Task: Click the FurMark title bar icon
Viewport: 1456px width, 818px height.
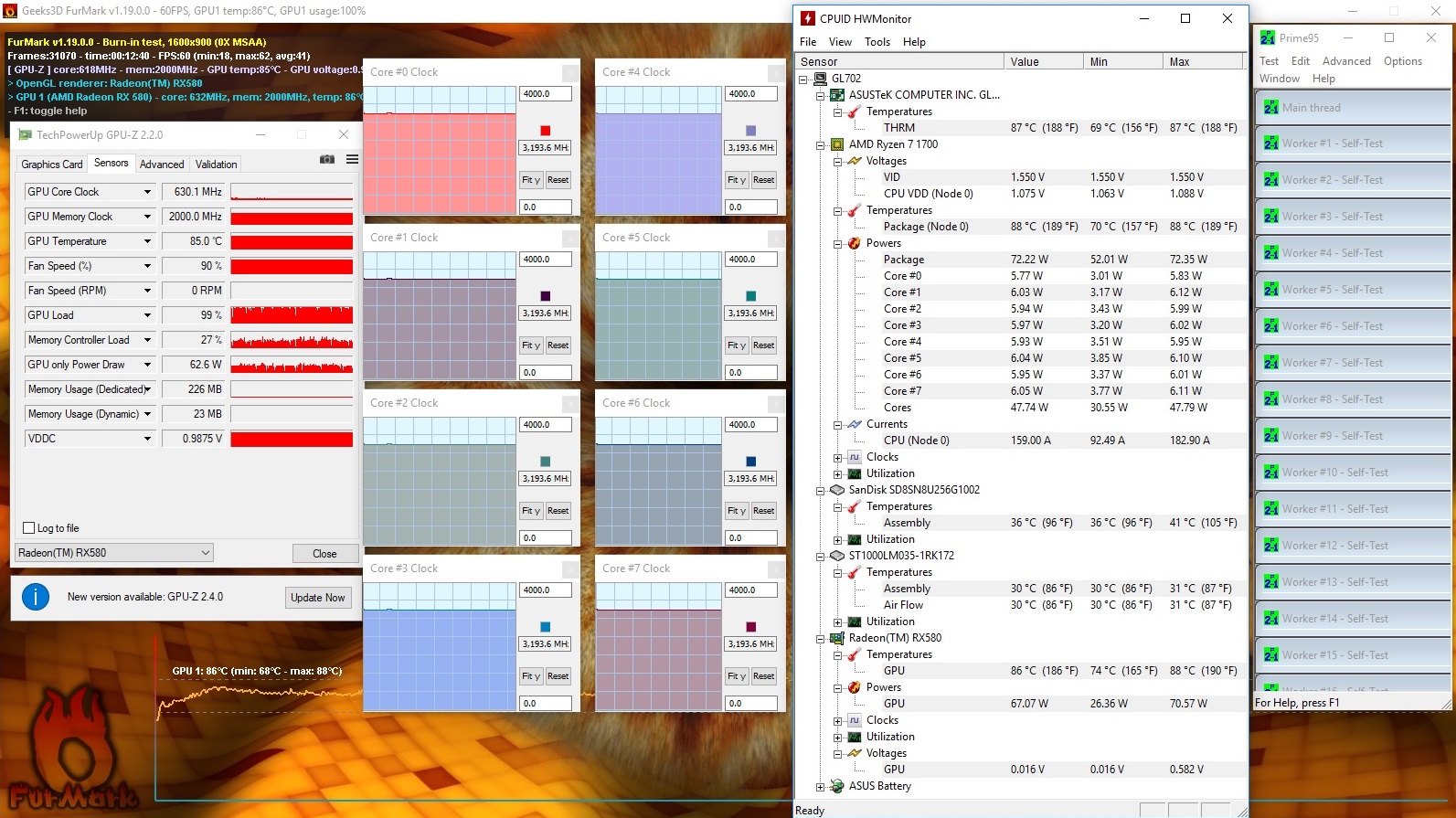Action: [10, 11]
